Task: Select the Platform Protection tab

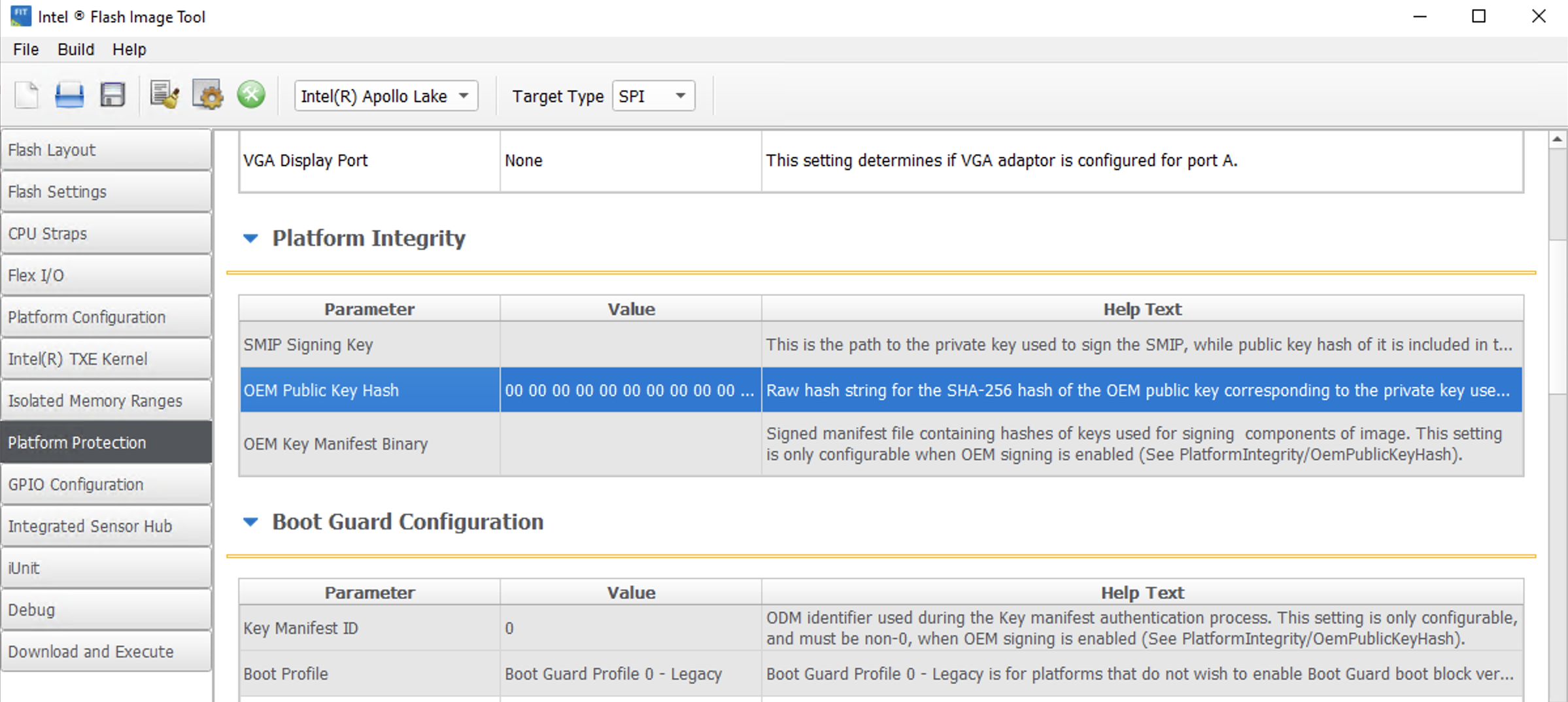Action: tap(106, 443)
